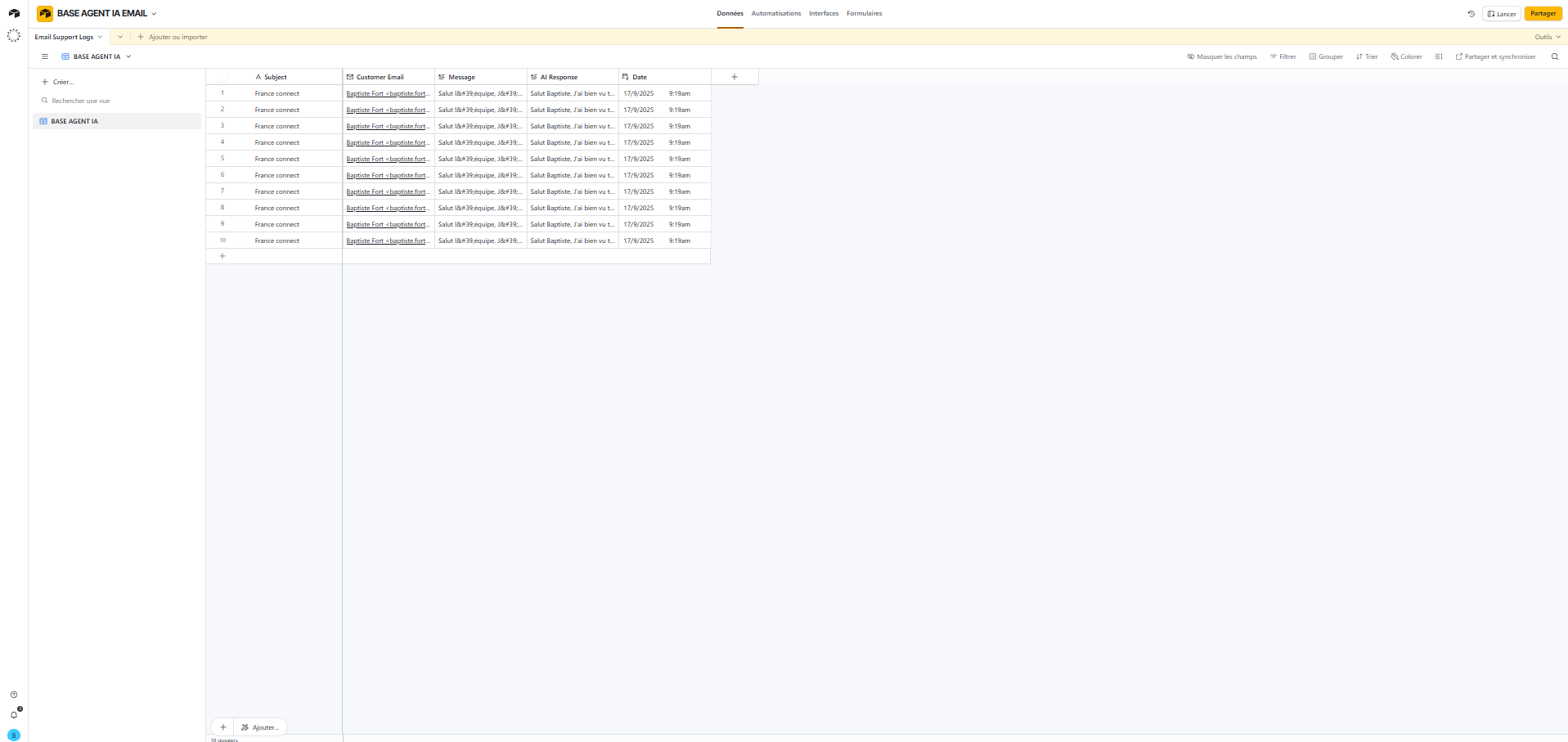Click the Airtable home icon
This screenshot has width=1568, height=742.
[x=14, y=13]
